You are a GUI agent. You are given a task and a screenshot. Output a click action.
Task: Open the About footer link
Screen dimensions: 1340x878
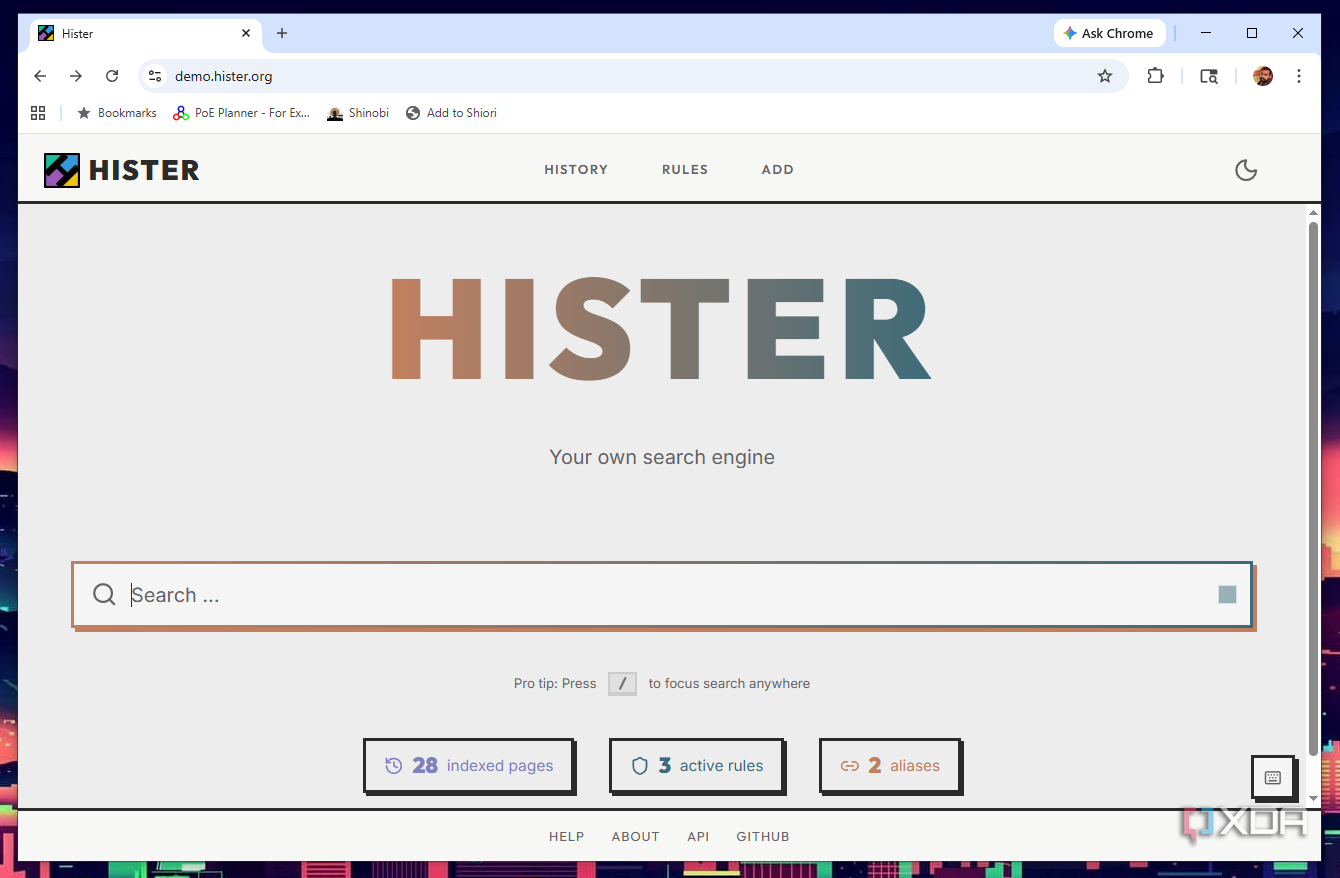(x=636, y=837)
